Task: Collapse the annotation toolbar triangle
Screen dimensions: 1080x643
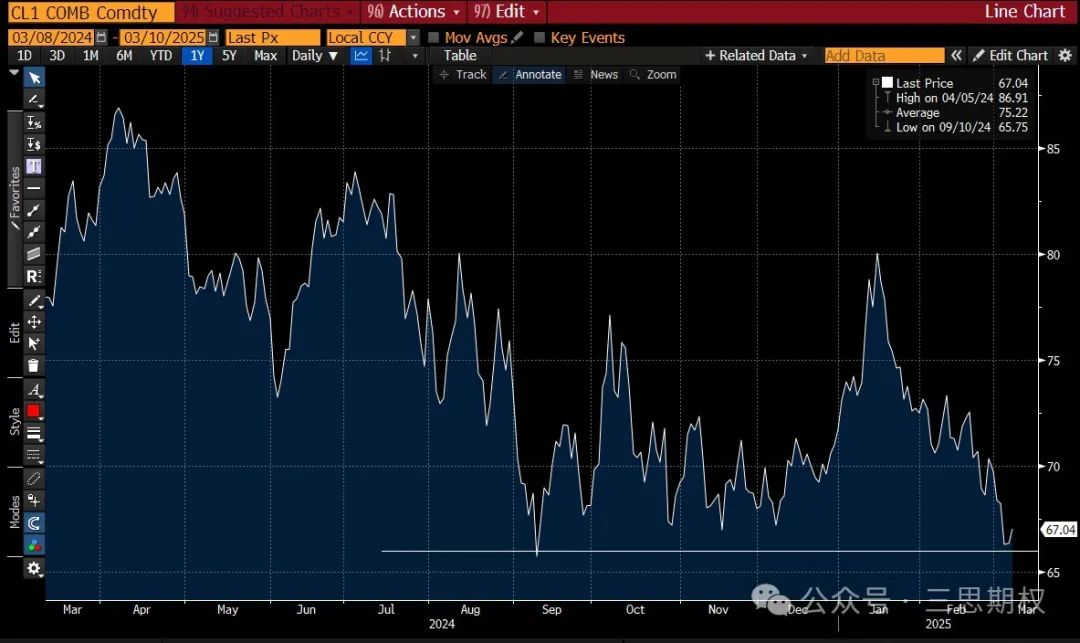Action: pos(14,72)
